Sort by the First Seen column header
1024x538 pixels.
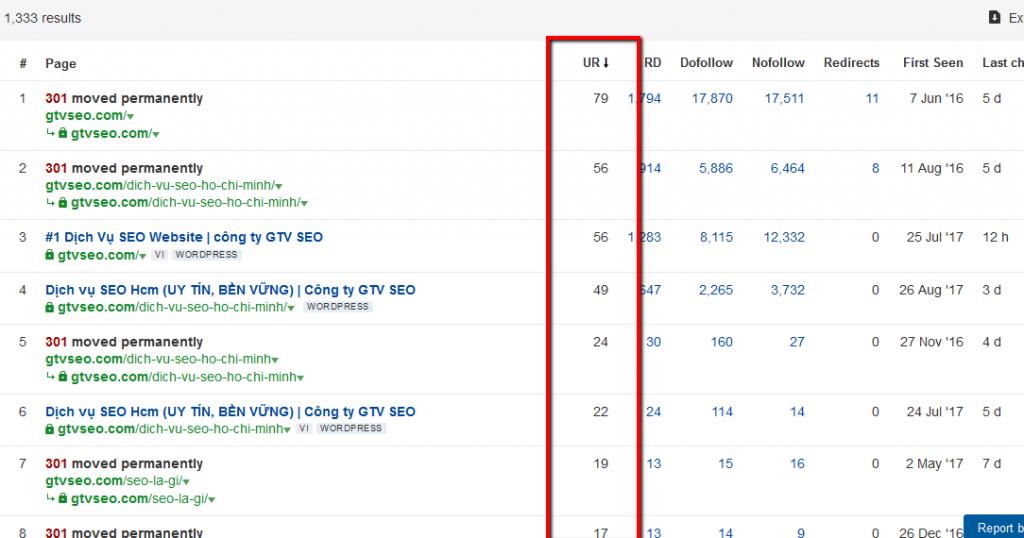pos(933,63)
